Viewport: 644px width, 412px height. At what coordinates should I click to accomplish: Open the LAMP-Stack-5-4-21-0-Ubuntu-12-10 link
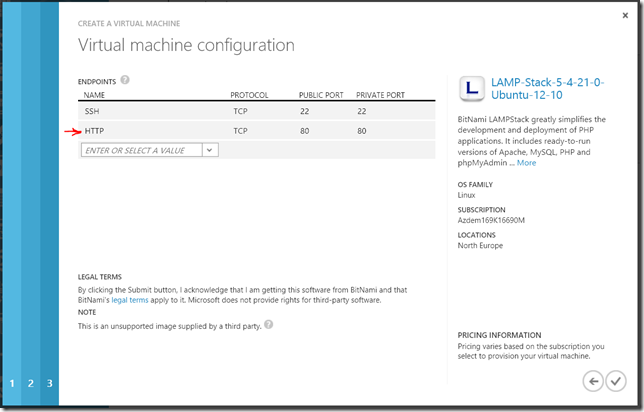tap(547, 88)
